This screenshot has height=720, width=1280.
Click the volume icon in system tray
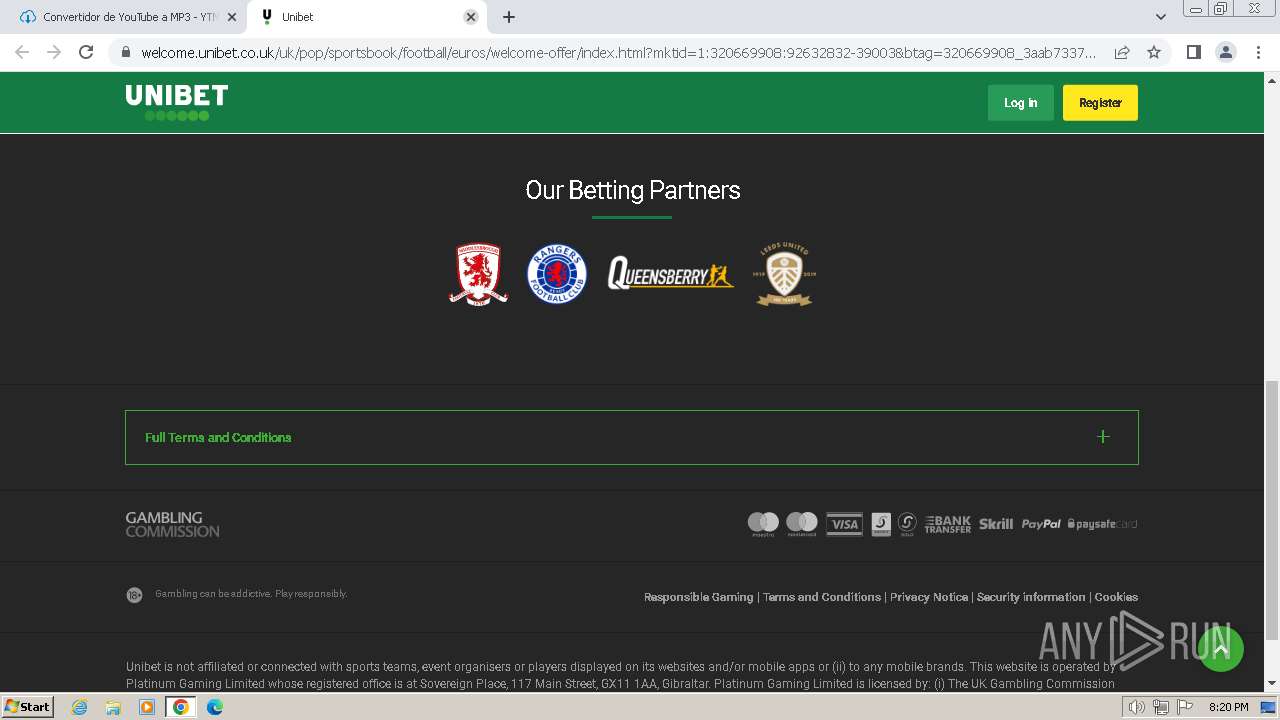click(x=1137, y=707)
